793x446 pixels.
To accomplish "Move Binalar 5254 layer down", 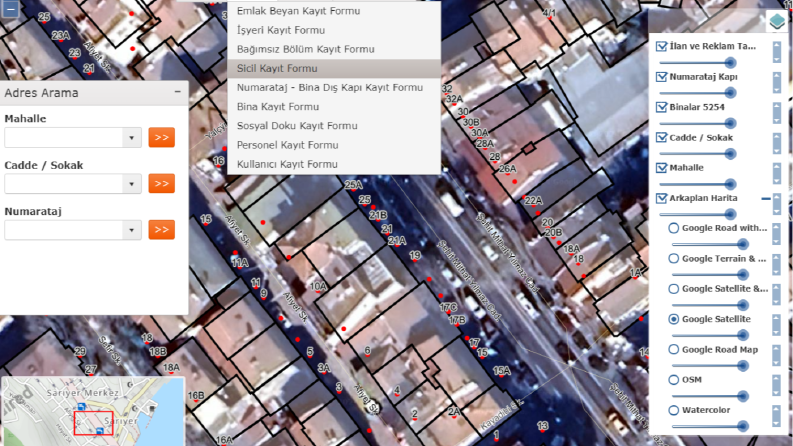I will (777, 119).
